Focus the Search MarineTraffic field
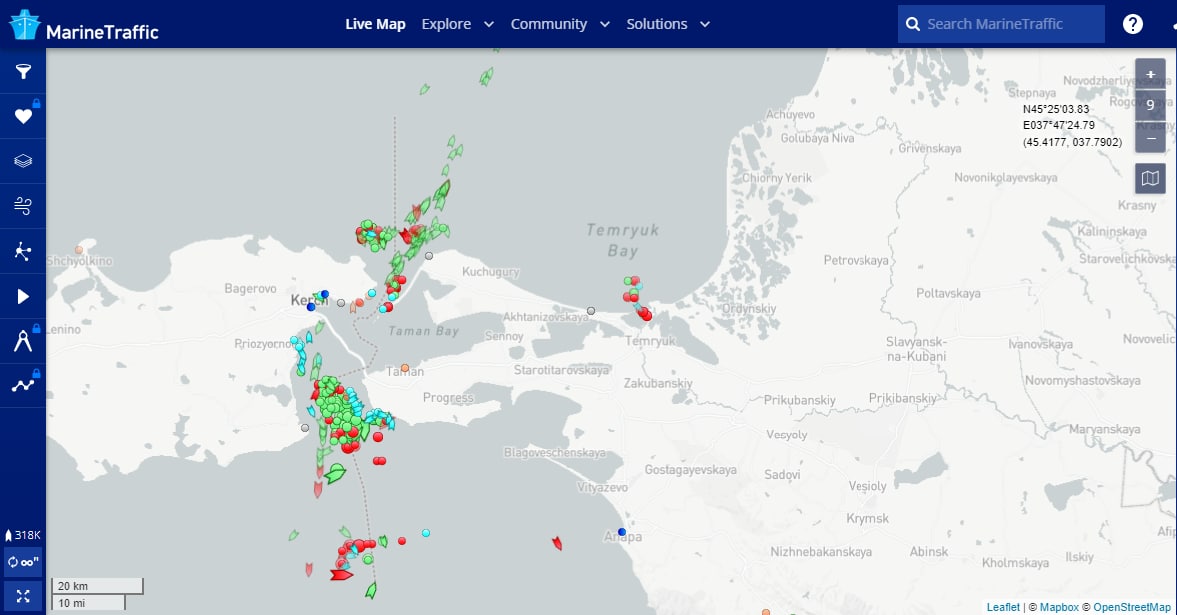The width and height of the screenshot is (1177, 615). point(1001,24)
